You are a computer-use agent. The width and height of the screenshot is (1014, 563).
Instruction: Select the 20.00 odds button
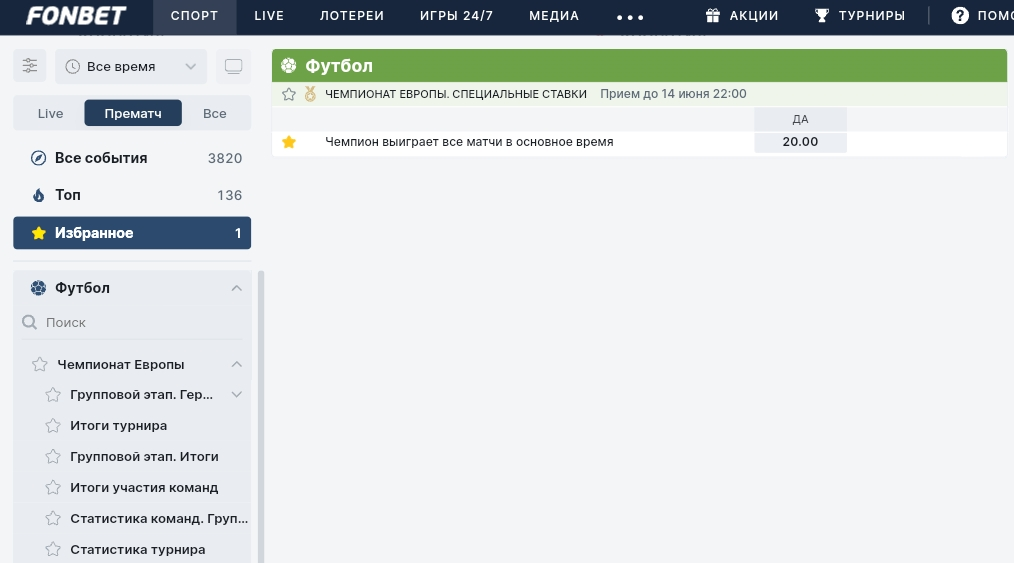[x=800, y=142]
